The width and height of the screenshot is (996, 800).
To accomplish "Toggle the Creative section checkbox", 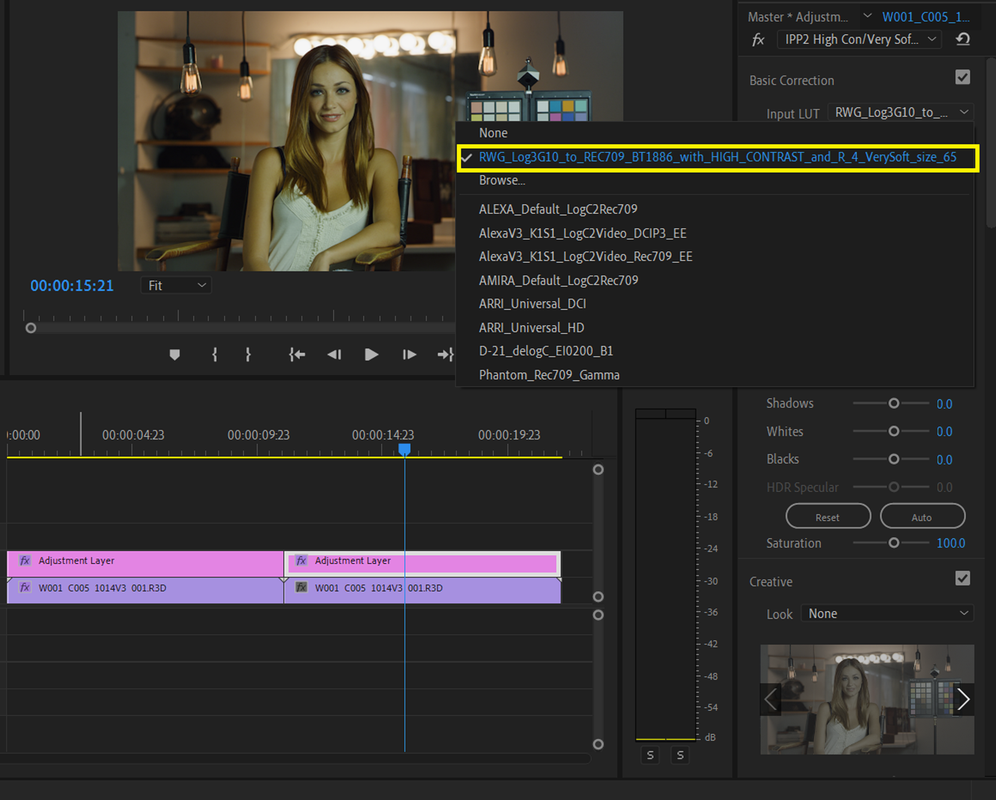I will 962,578.
